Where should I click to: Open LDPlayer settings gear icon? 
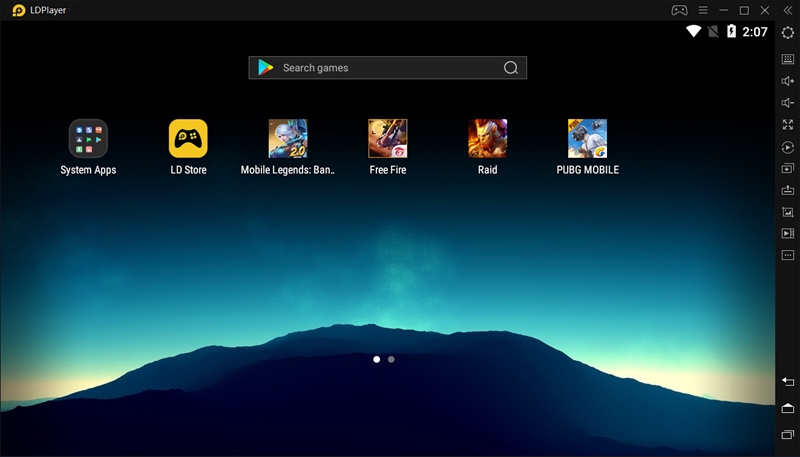(787, 32)
